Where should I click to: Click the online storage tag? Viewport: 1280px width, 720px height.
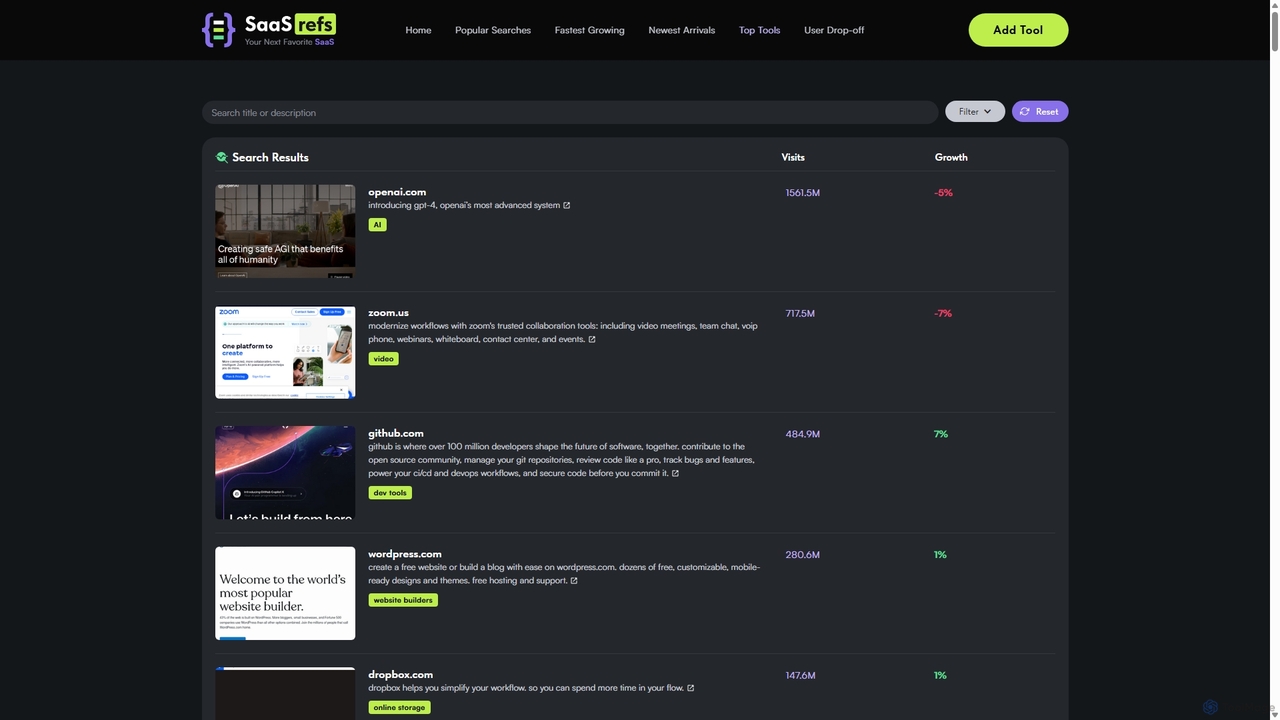399,708
